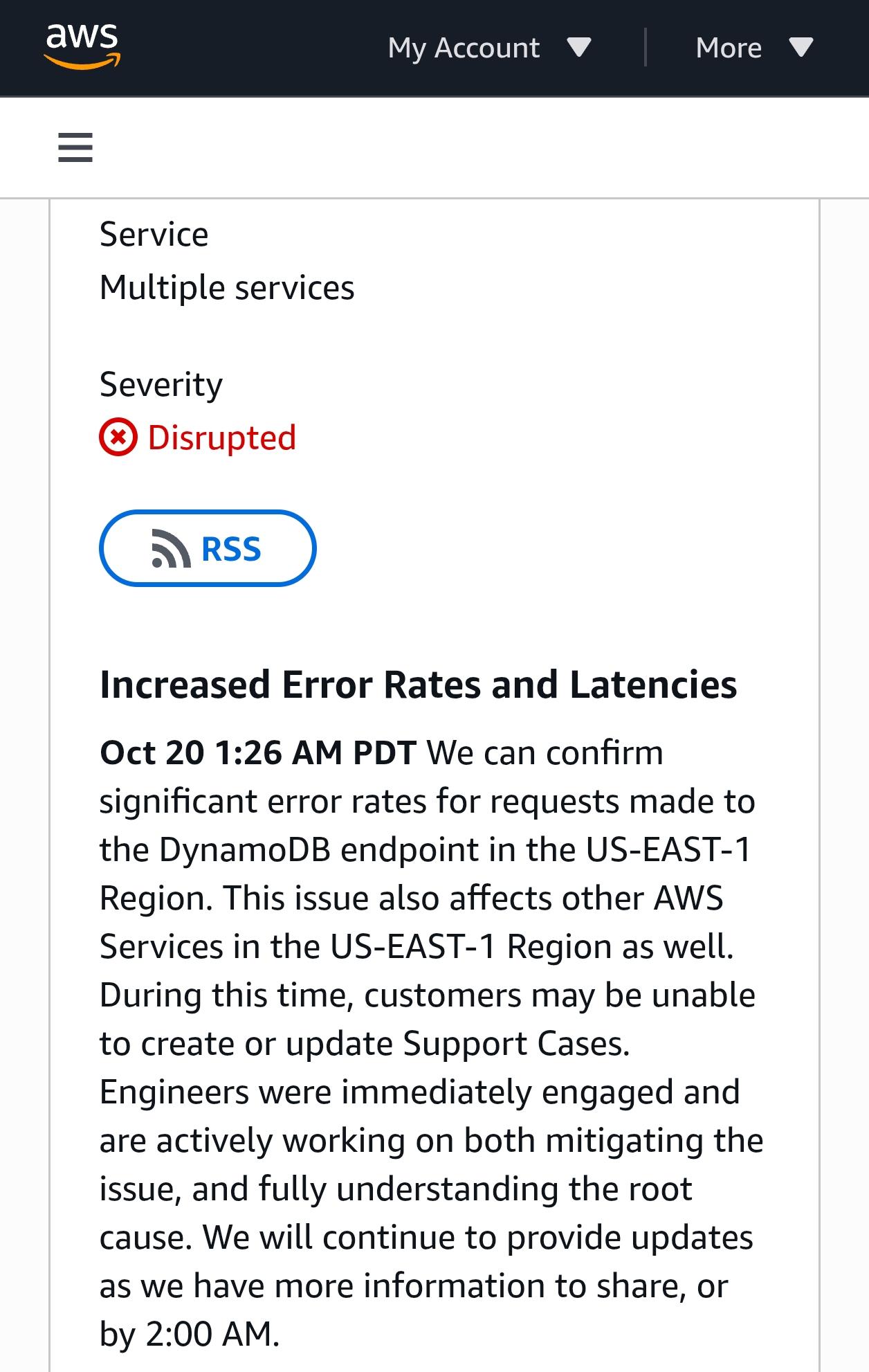This screenshot has width=869, height=1372.
Task: Open the hamburger navigation menu
Action: click(75, 147)
